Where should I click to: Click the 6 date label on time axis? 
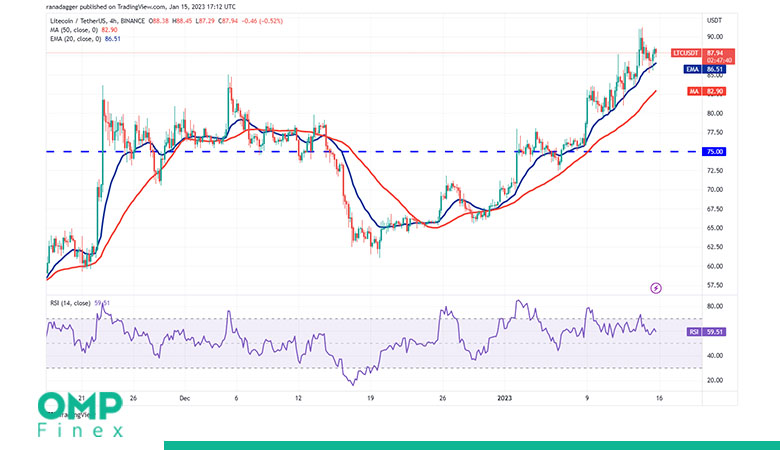coord(236,398)
